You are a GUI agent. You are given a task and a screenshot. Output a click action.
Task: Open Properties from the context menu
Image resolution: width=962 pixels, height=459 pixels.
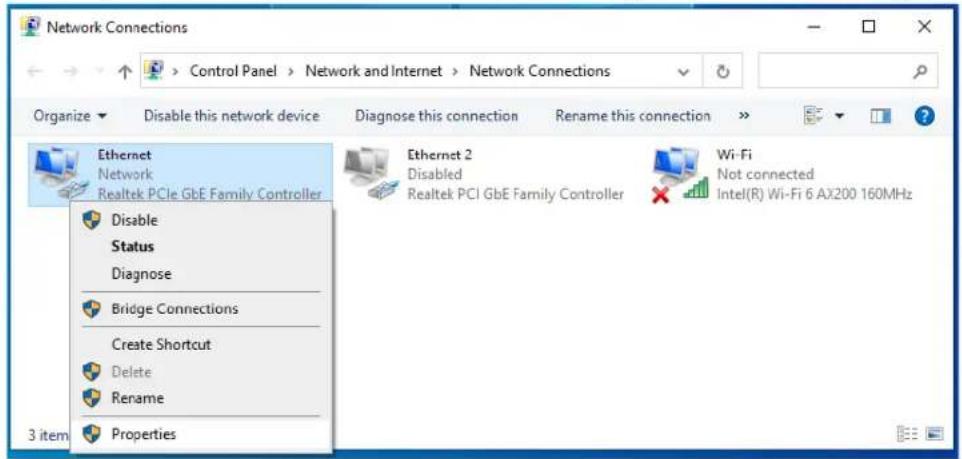click(x=201, y=434)
